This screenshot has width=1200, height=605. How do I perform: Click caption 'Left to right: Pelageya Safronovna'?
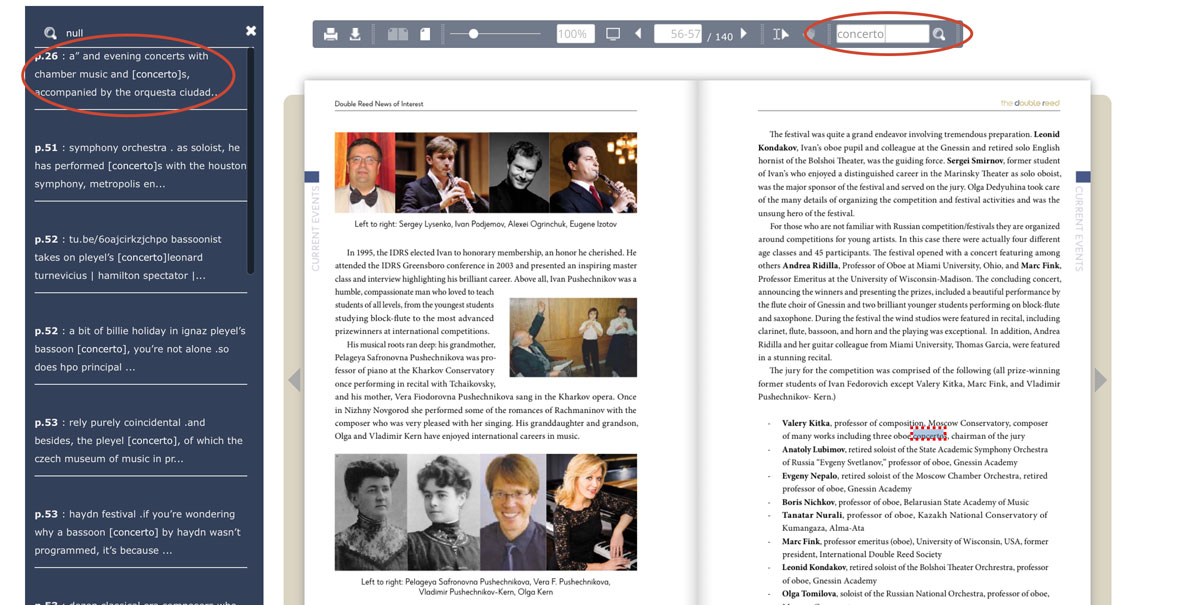(486, 586)
